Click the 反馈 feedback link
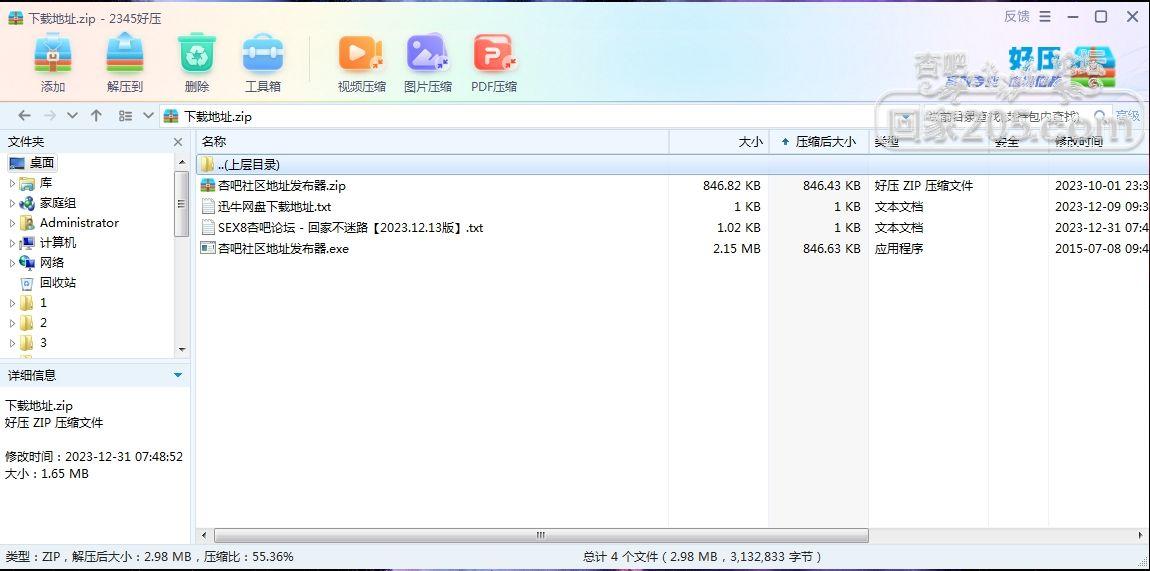1150x571 pixels. [1017, 16]
